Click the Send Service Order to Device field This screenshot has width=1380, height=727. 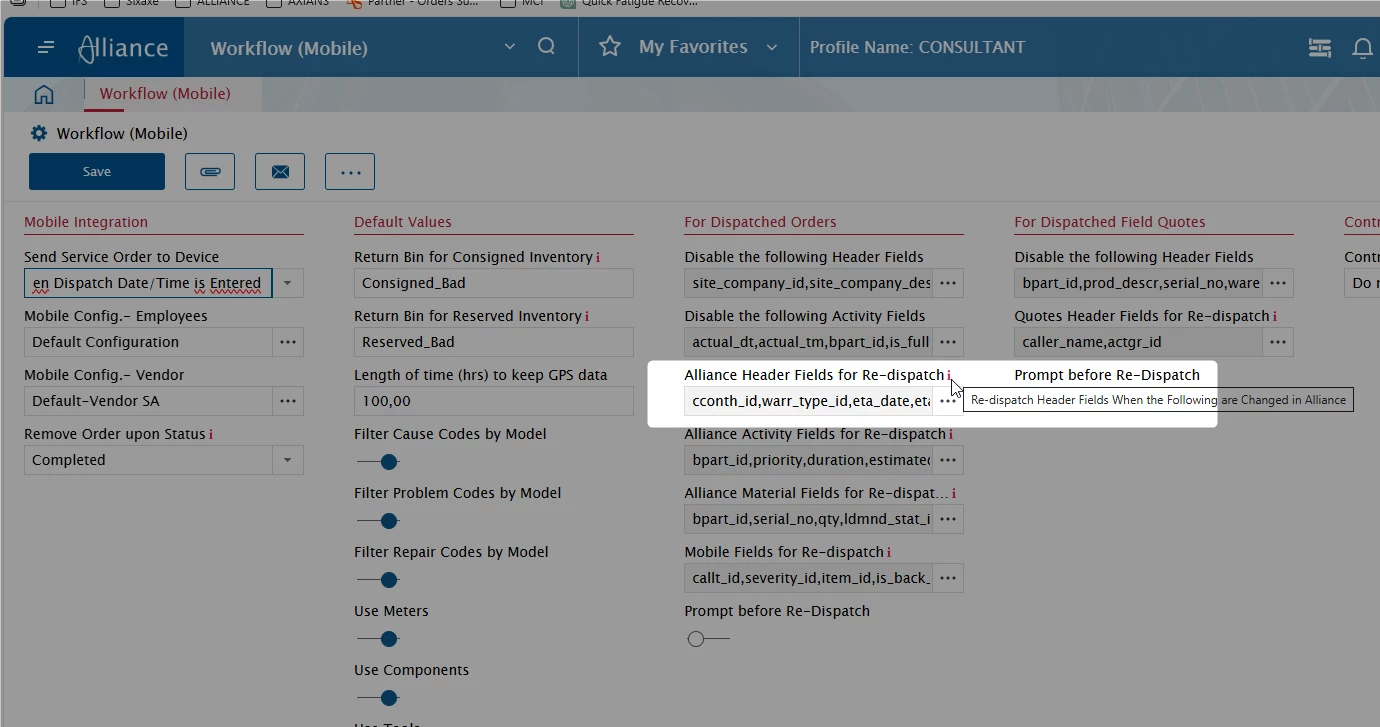coord(148,283)
